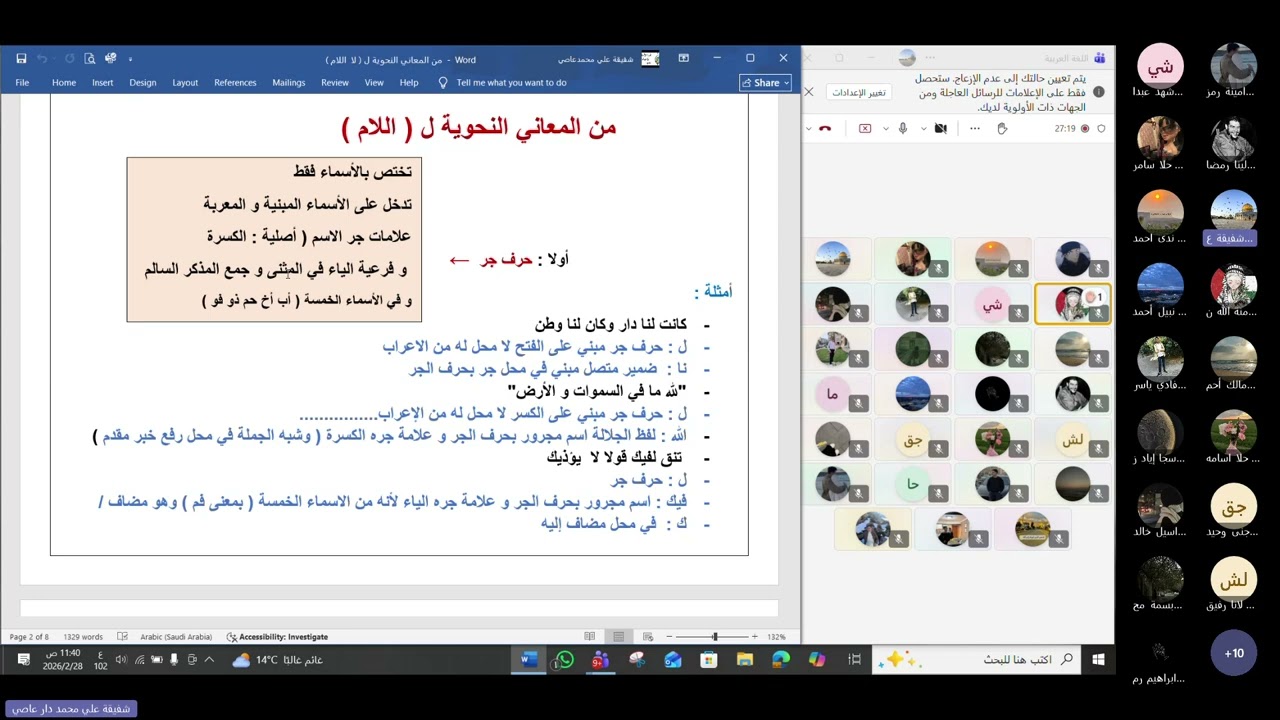The width and height of the screenshot is (1280, 720).
Task: Open Microsoft Store from the taskbar
Action: [709, 659]
